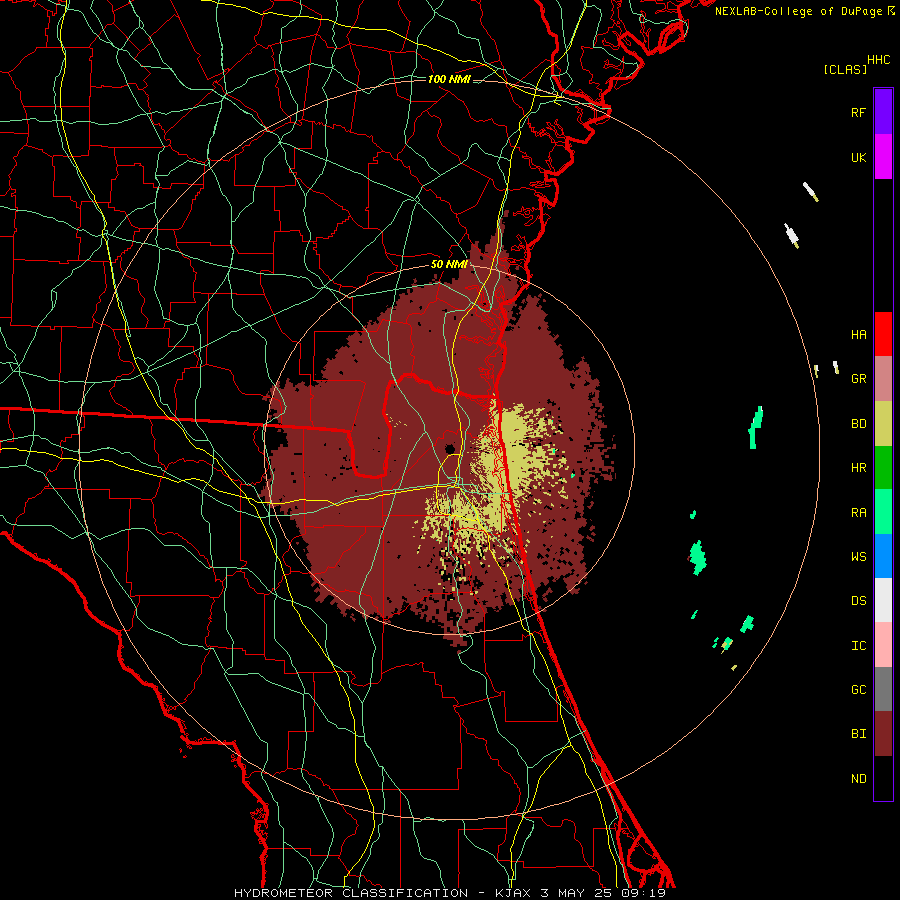Click the HA red legend swatch
The width and height of the screenshot is (900, 900).
coord(883,334)
